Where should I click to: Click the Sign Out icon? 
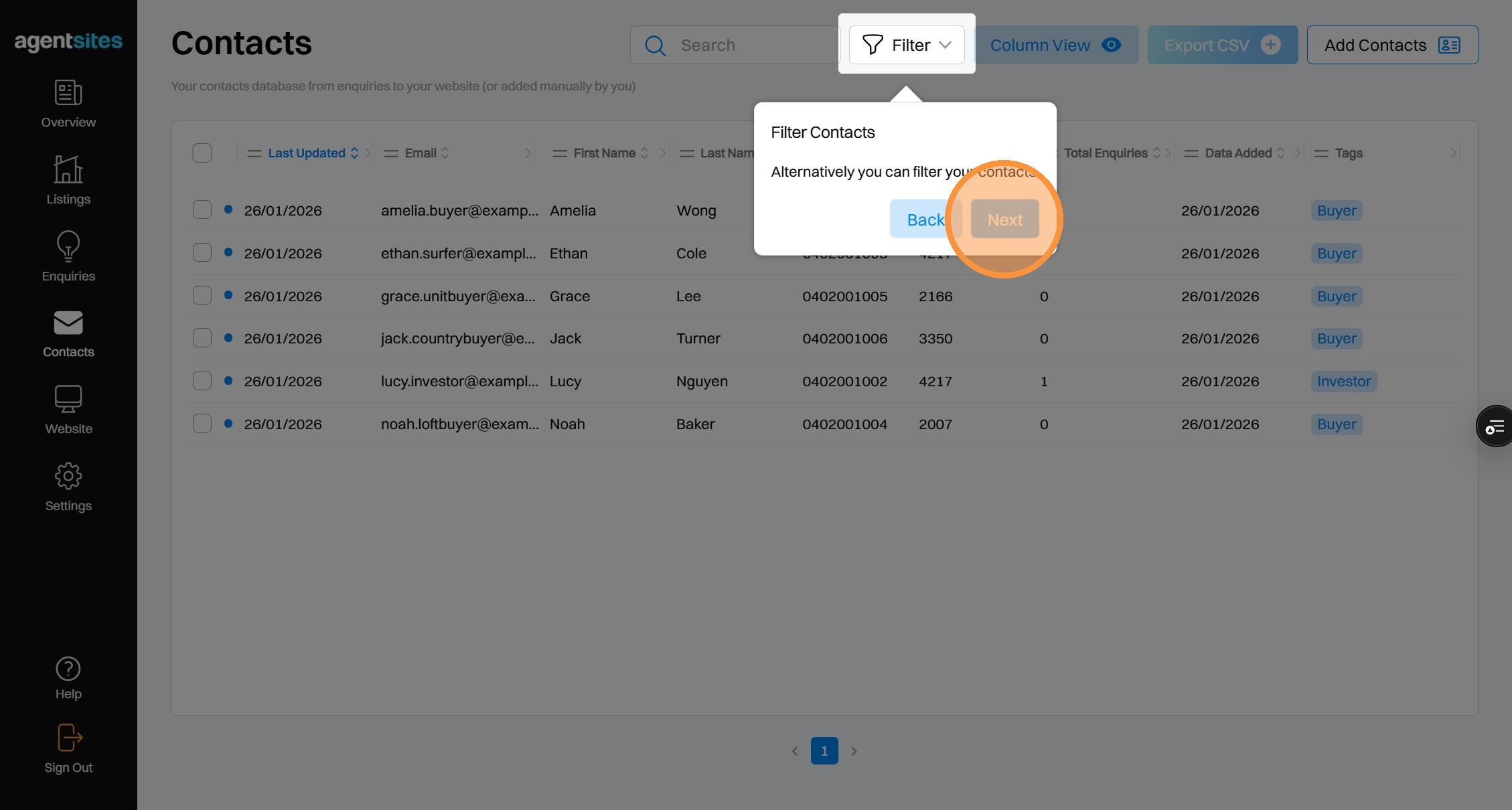tap(68, 738)
